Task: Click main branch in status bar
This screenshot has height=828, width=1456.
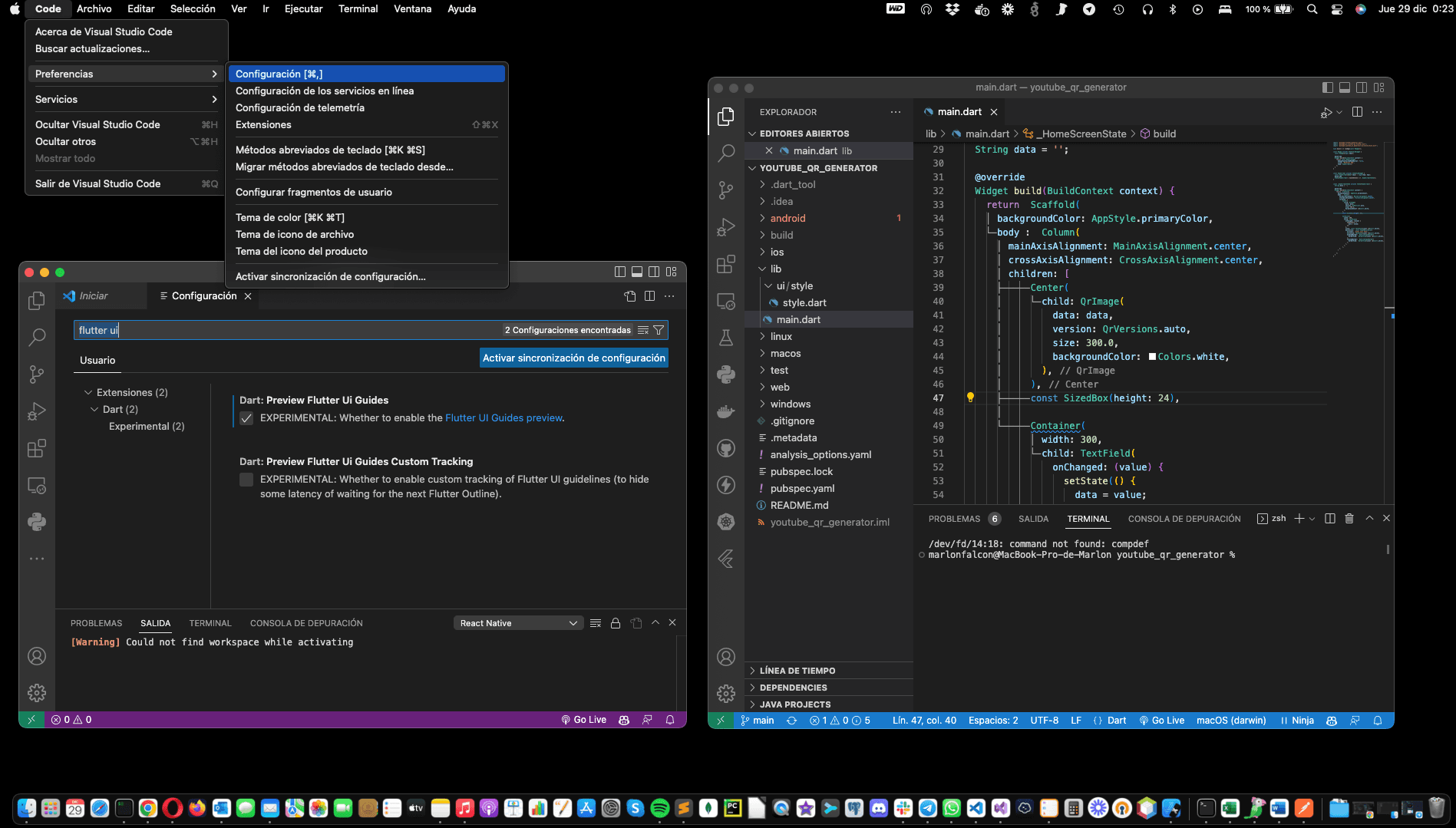Action: click(757, 721)
